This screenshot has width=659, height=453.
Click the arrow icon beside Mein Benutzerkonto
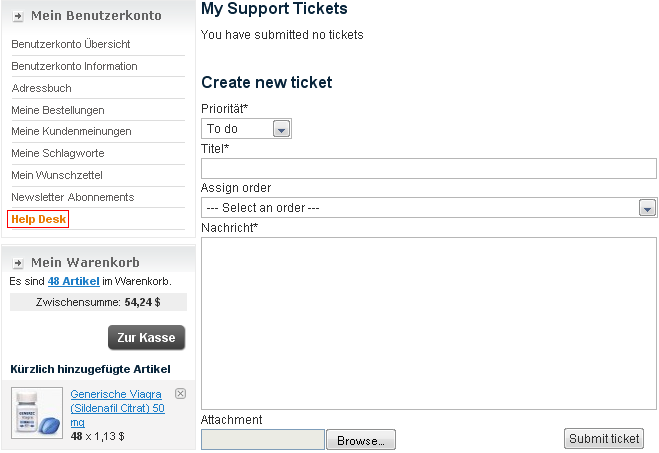click(18, 16)
